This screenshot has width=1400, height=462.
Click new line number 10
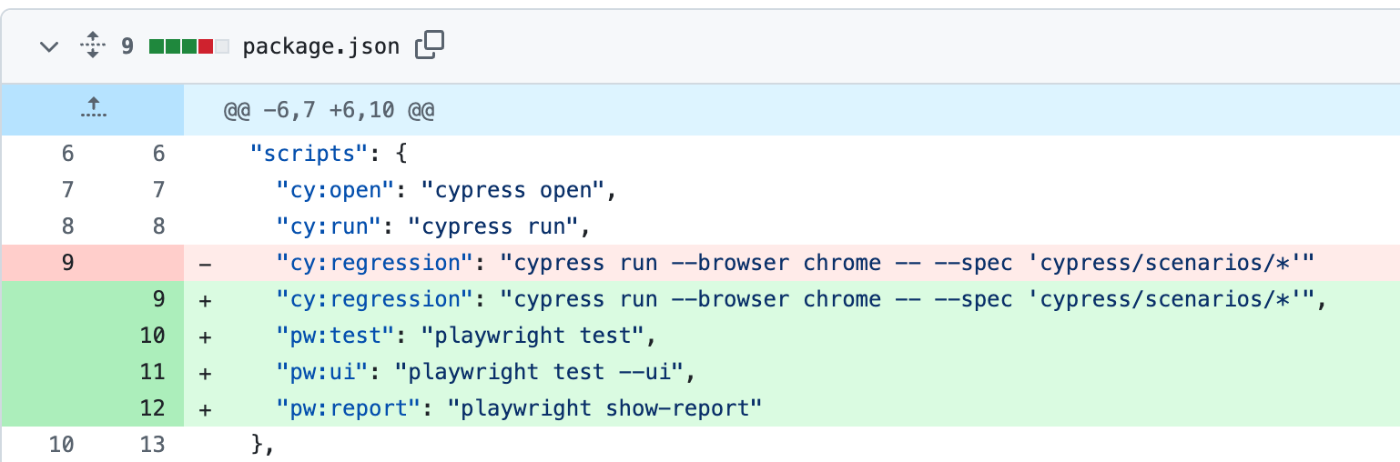click(x=152, y=336)
